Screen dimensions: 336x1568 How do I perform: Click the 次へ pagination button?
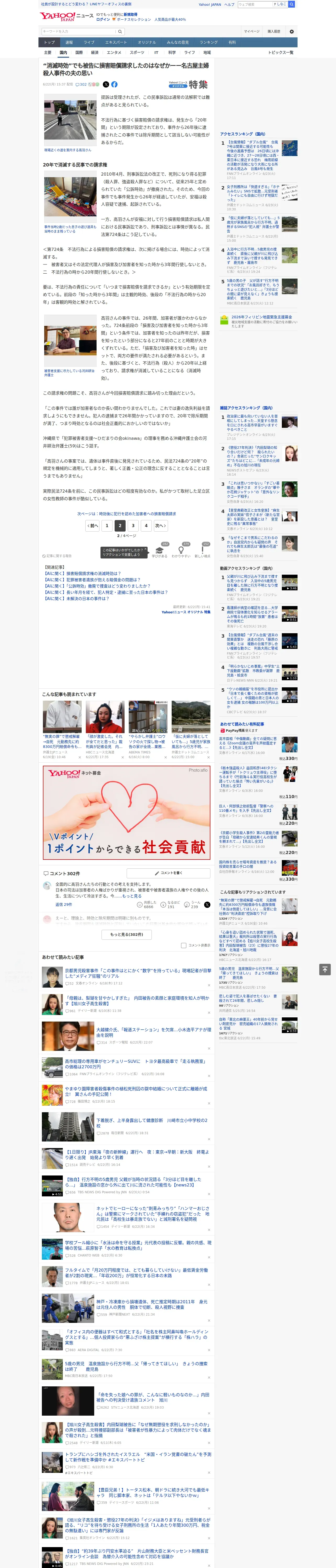coord(160,525)
